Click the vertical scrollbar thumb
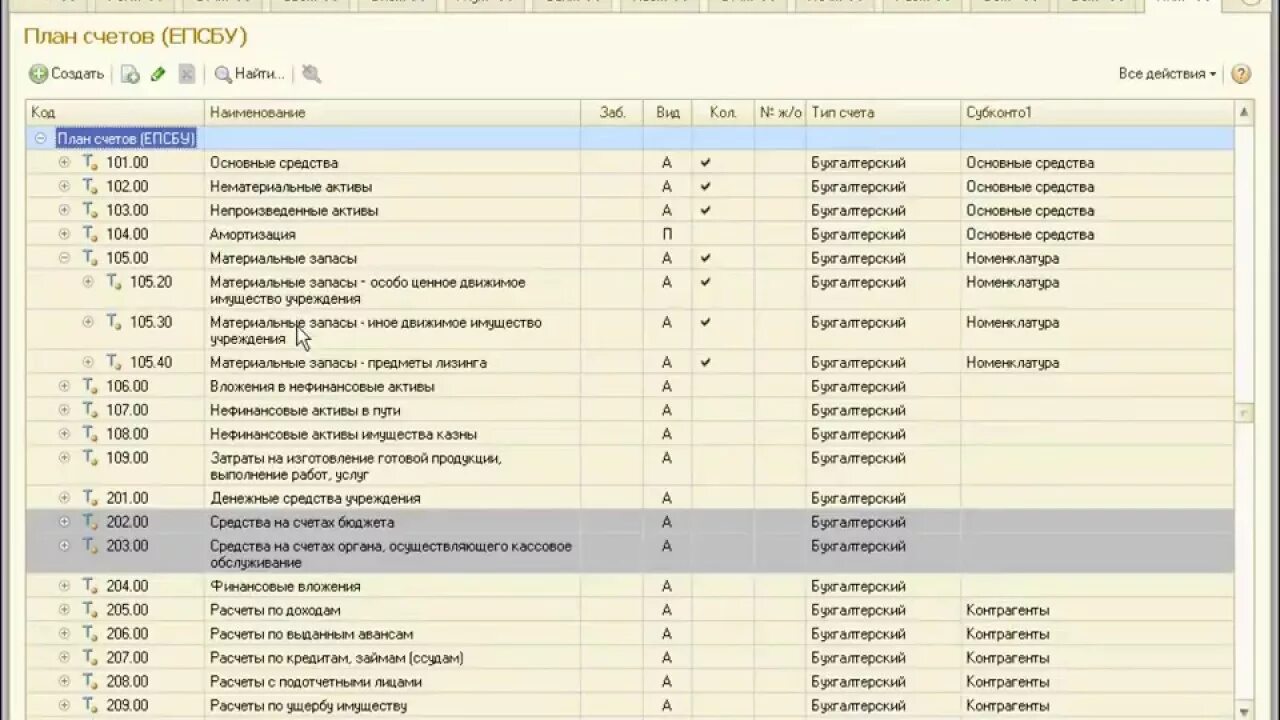This screenshot has height=720, width=1280. 1244,412
